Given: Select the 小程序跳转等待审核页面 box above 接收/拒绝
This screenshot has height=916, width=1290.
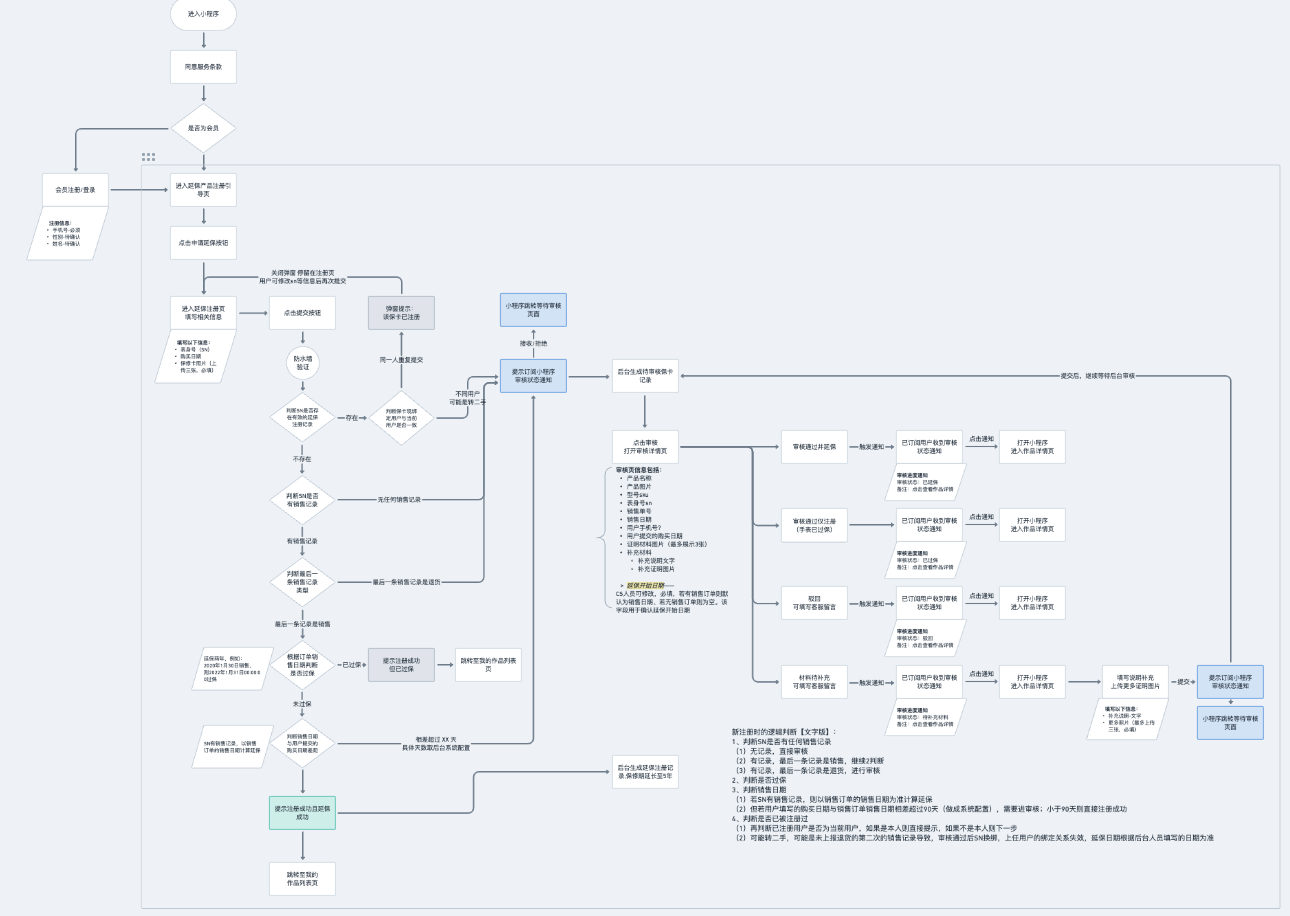Looking at the screenshot, I should click(534, 310).
